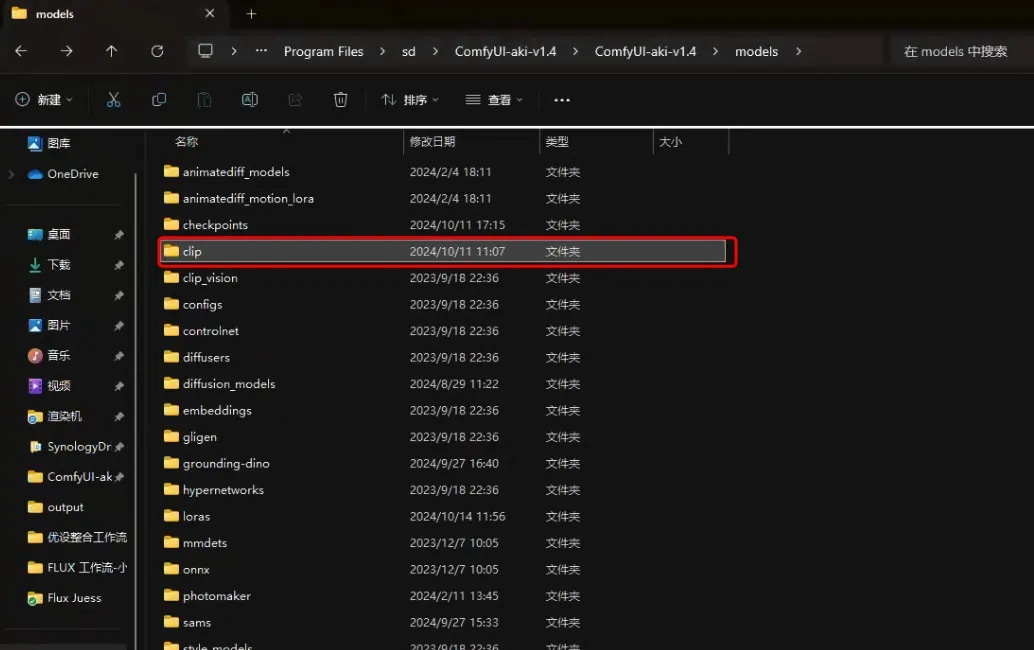Navigate to Program Files breadcrumb
Viewport: 1034px width, 650px height.
pos(324,51)
